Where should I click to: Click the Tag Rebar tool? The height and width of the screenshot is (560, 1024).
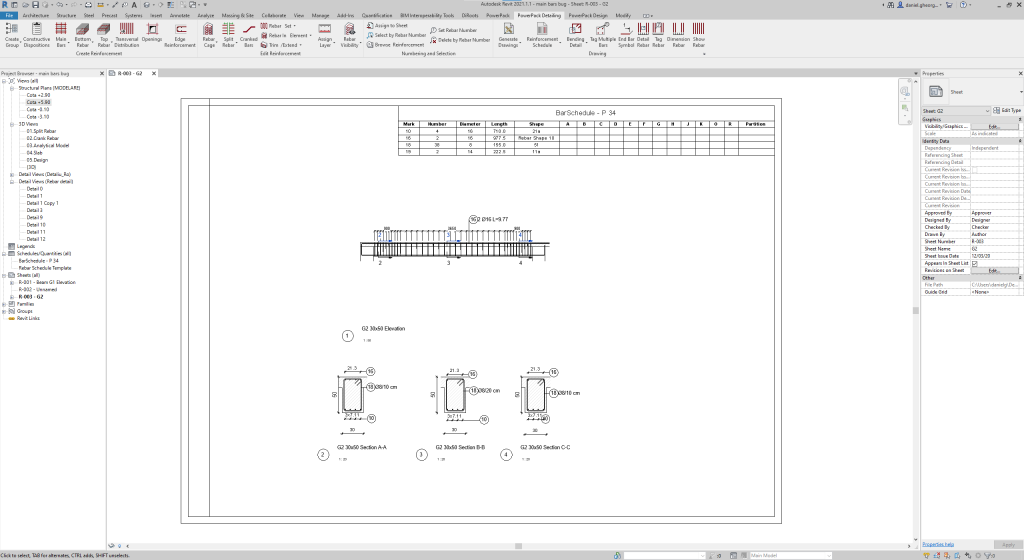click(x=658, y=35)
